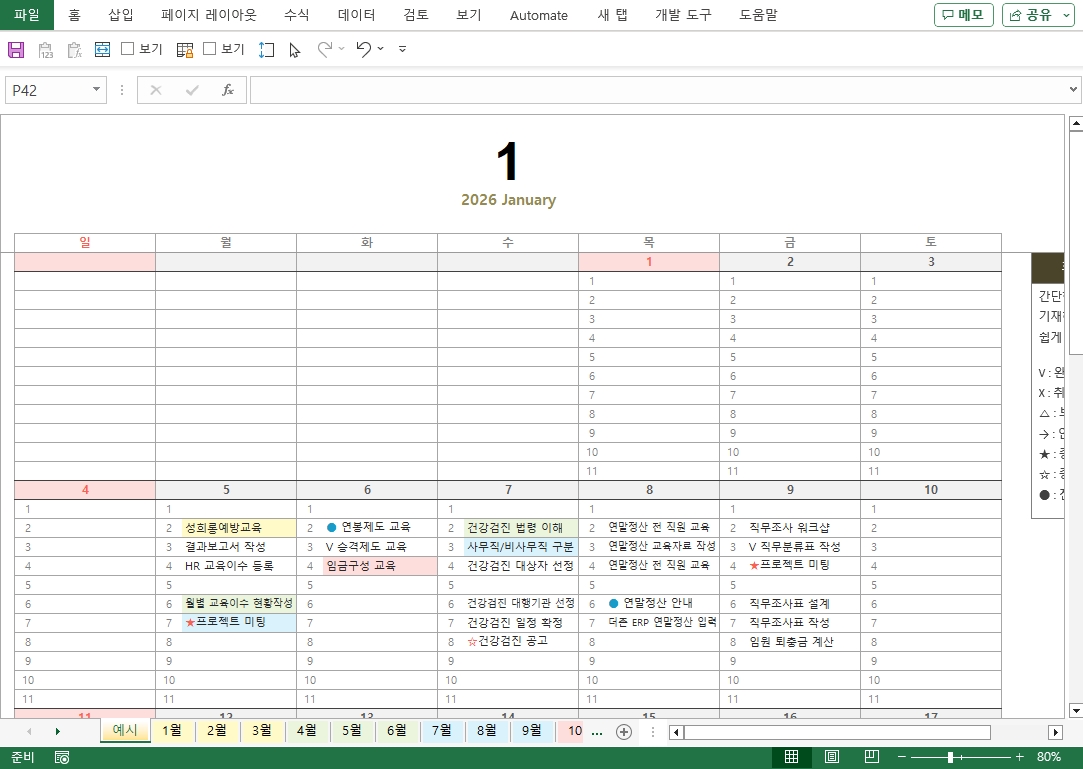Click the Freeze Panes table-lock icon
This screenshot has width=1083, height=769.
pos(185,49)
